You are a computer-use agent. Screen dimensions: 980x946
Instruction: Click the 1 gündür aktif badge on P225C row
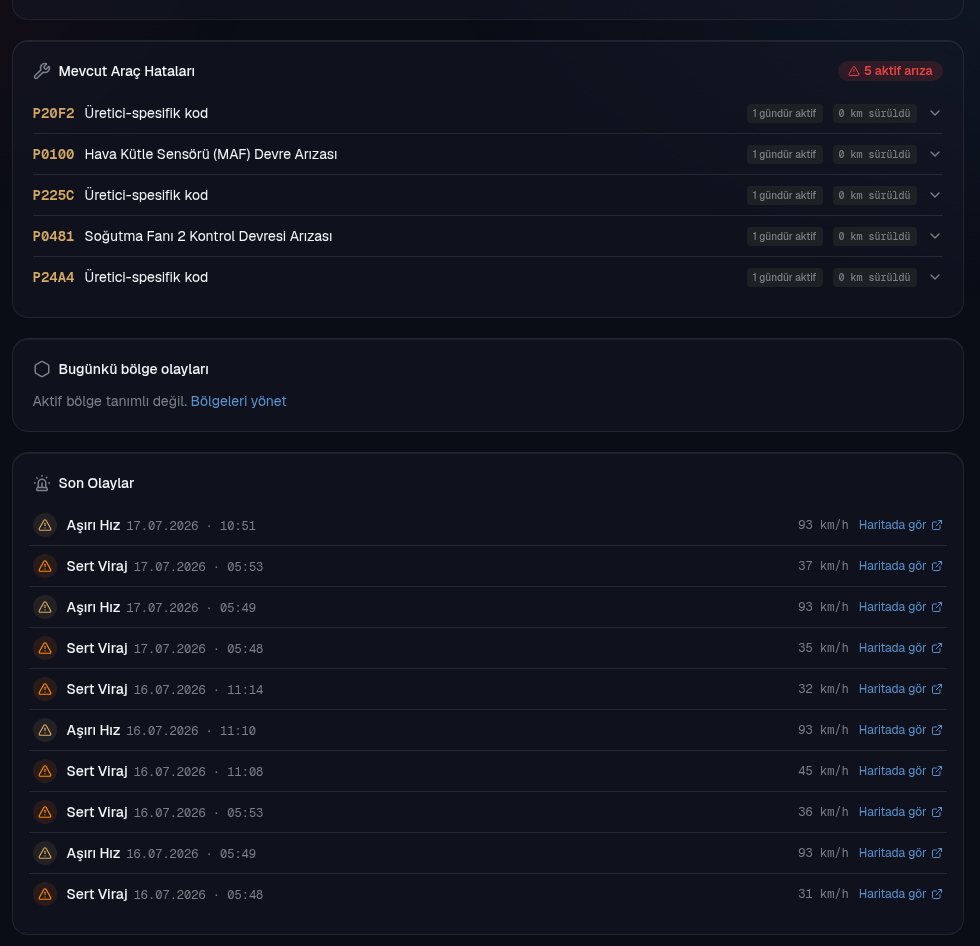click(x=784, y=195)
